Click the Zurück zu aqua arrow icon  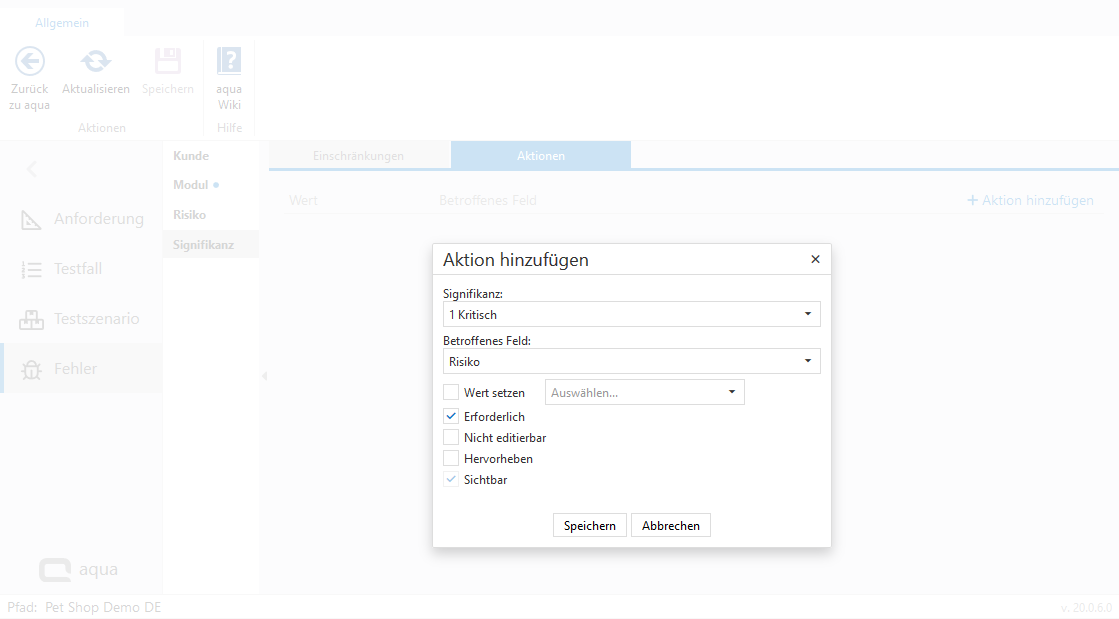tap(30, 62)
